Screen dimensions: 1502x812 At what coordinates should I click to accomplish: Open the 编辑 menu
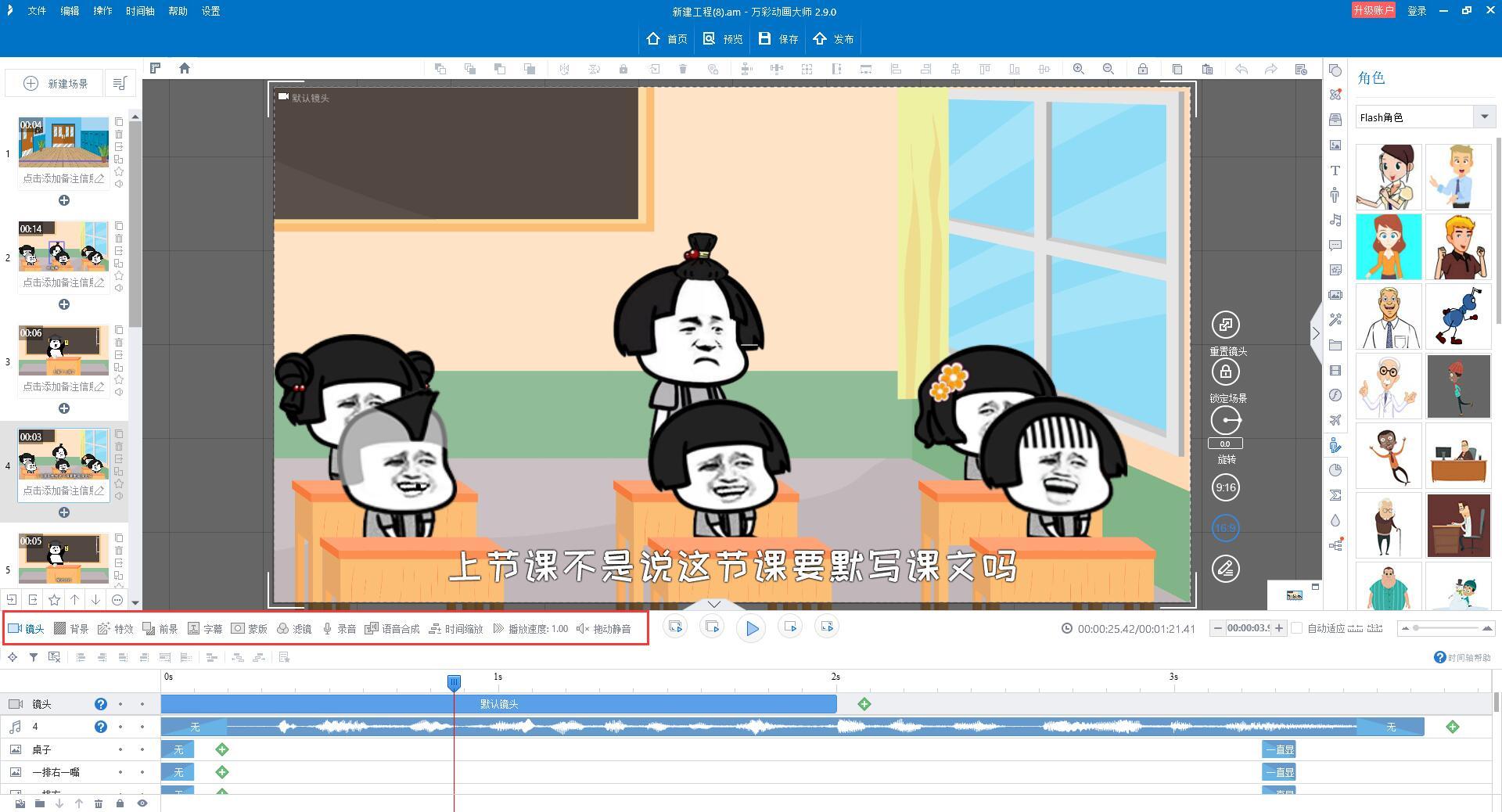pyautogui.click(x=70, y=11)
